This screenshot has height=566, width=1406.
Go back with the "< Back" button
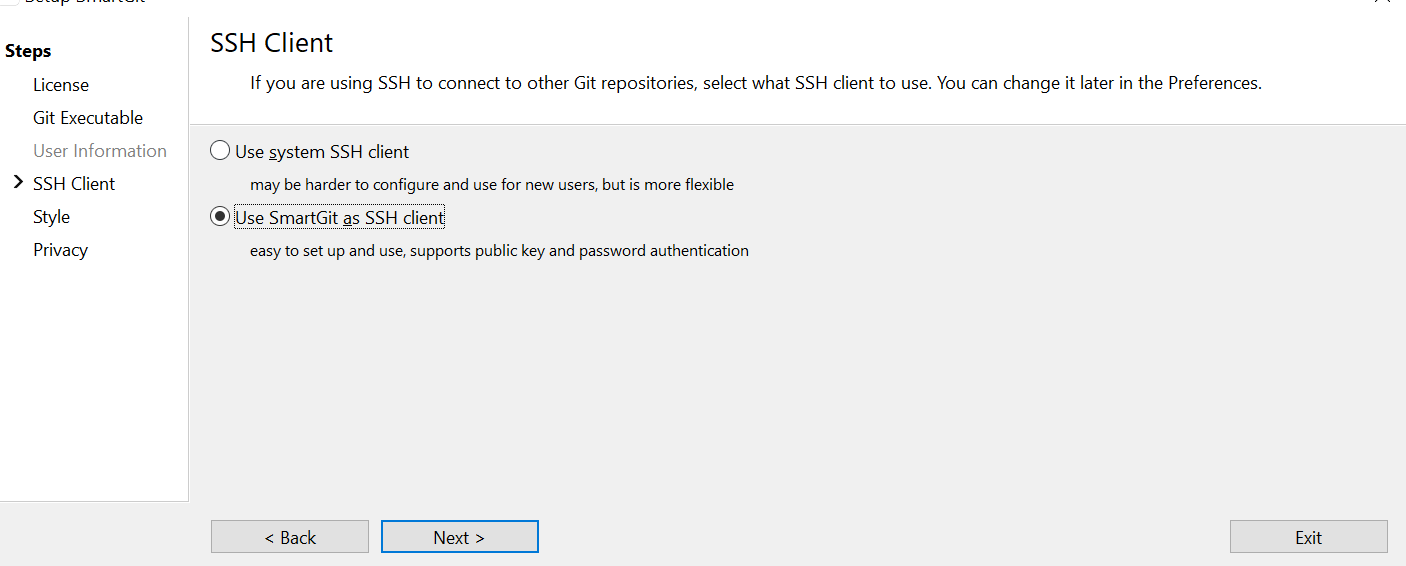[x=290, y=537]
